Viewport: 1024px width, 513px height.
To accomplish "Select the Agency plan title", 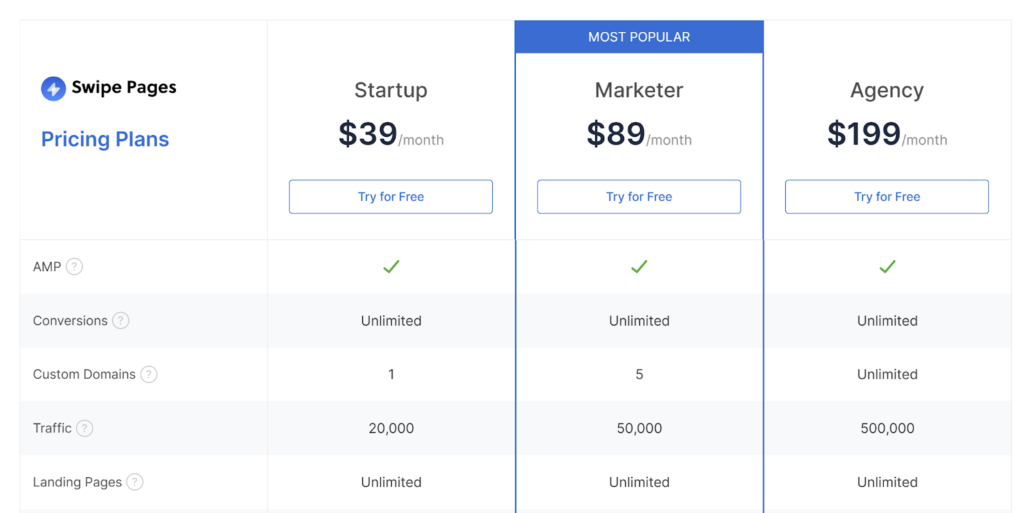I will point(887,91).
